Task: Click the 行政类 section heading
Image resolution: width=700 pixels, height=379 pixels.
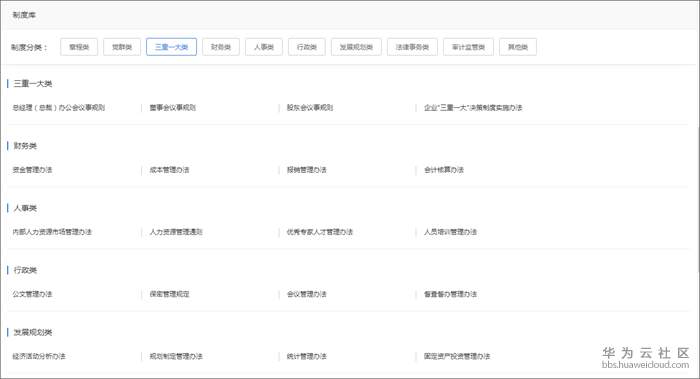Action: click(x=25, y=270)
